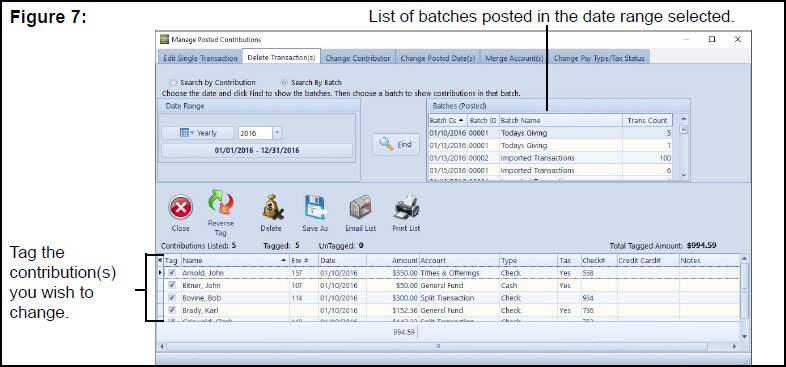This screenshot has width=786, height=367.
Task: Click the Tag column header
Action: 172,260
